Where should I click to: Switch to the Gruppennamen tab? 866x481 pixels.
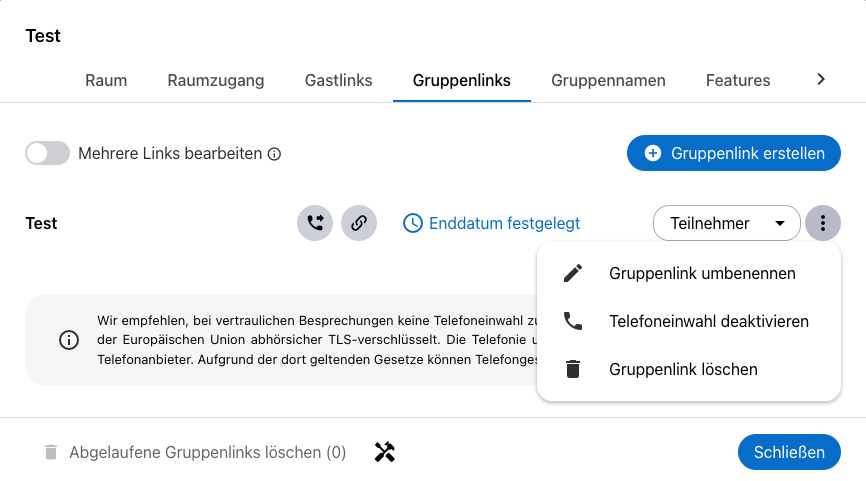pos(608,80)
